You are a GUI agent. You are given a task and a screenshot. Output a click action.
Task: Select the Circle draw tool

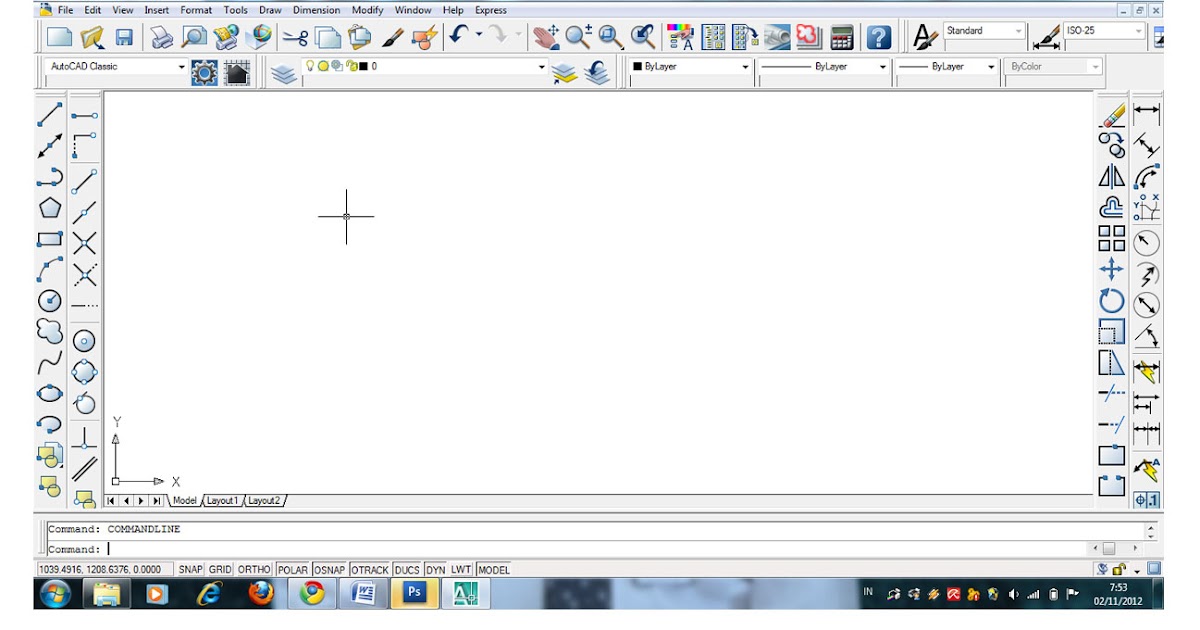coord(50,300)
